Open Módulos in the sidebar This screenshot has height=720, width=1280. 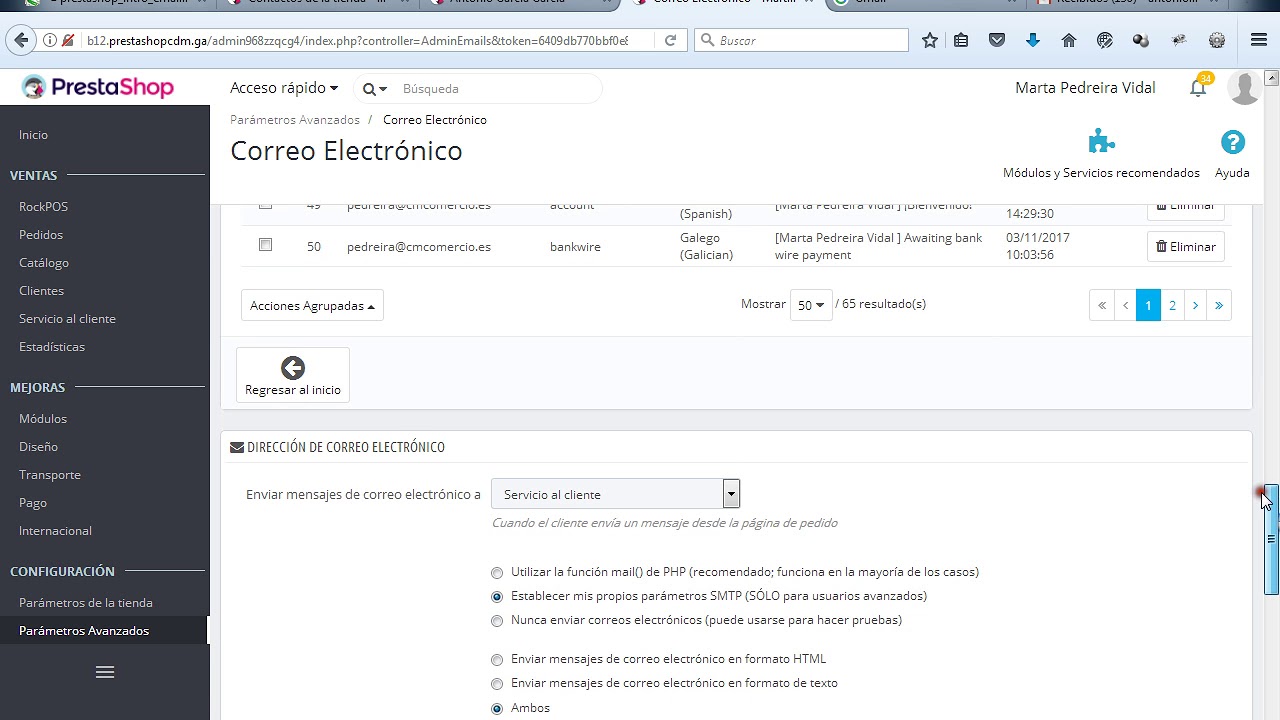(x=43, y=419)
